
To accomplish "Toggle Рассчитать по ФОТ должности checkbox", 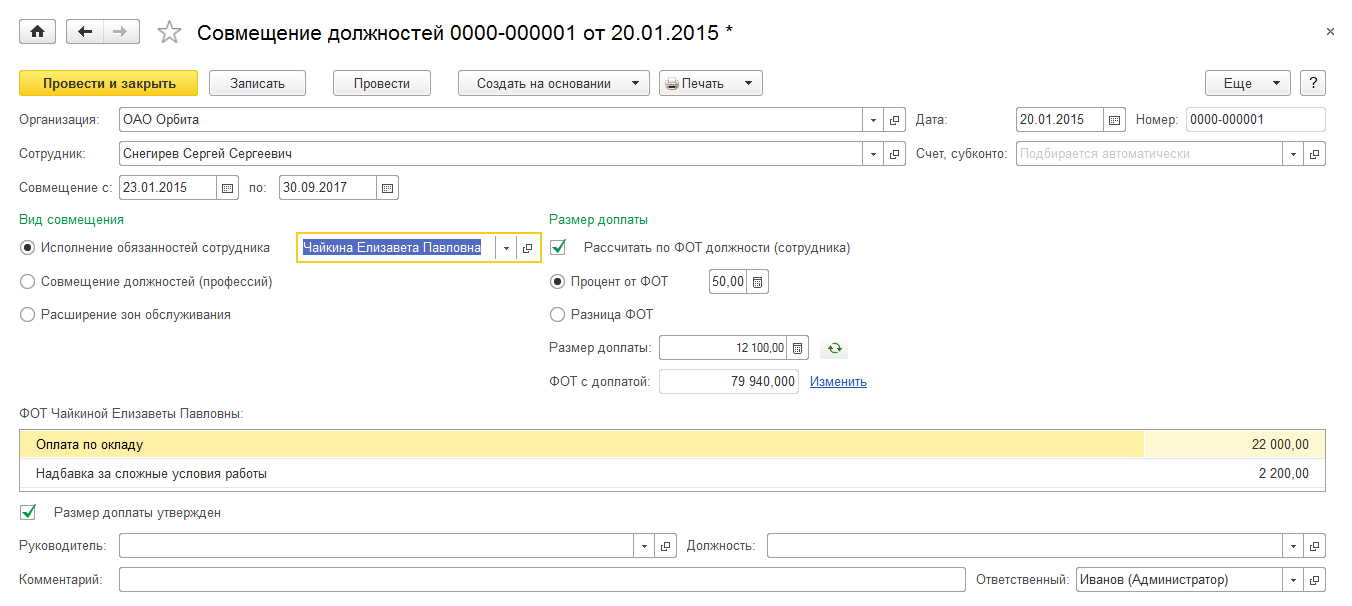I will coord(558,247).
